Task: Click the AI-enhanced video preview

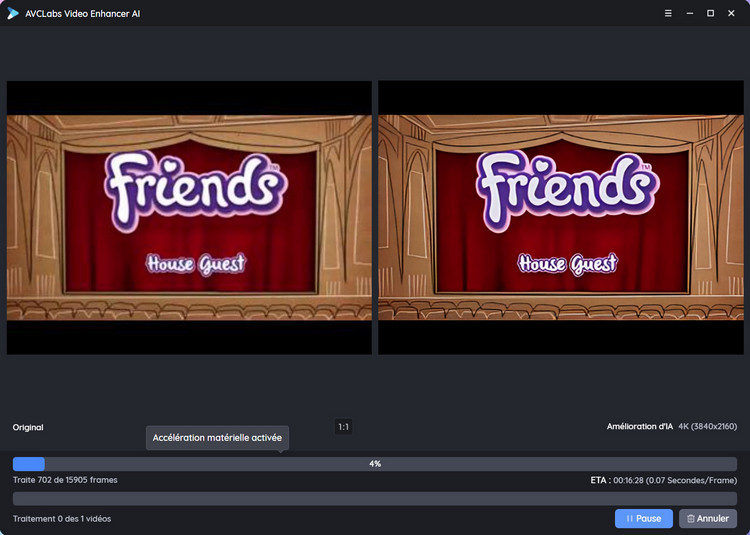Action: [x=561, y=218]
